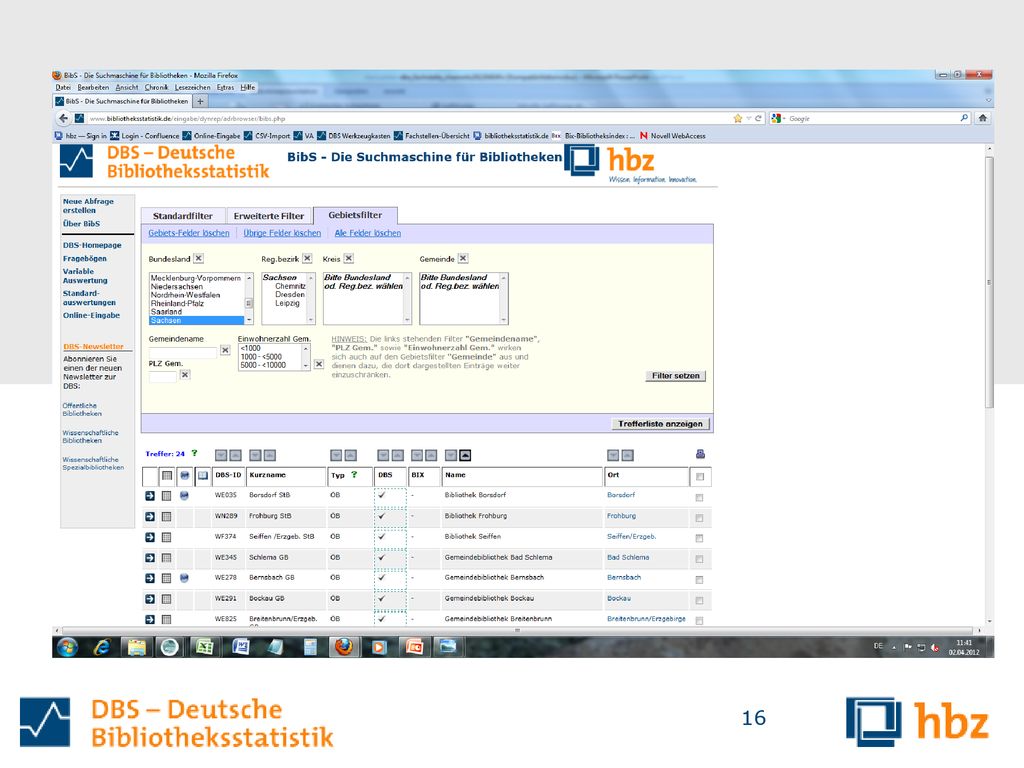The height and width of the screenshot is (768, 1024).
Task: Clear the Gemeindename field with its X
Action: tap(225, 351)
